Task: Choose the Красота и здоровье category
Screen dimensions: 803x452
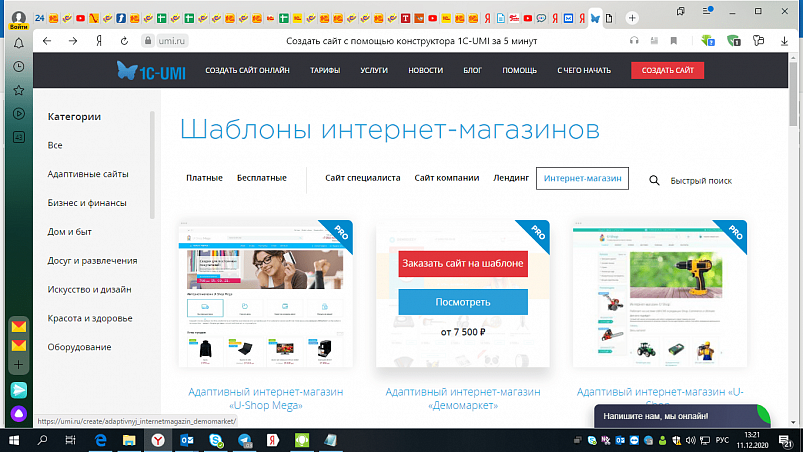Action: pos(90,318)
